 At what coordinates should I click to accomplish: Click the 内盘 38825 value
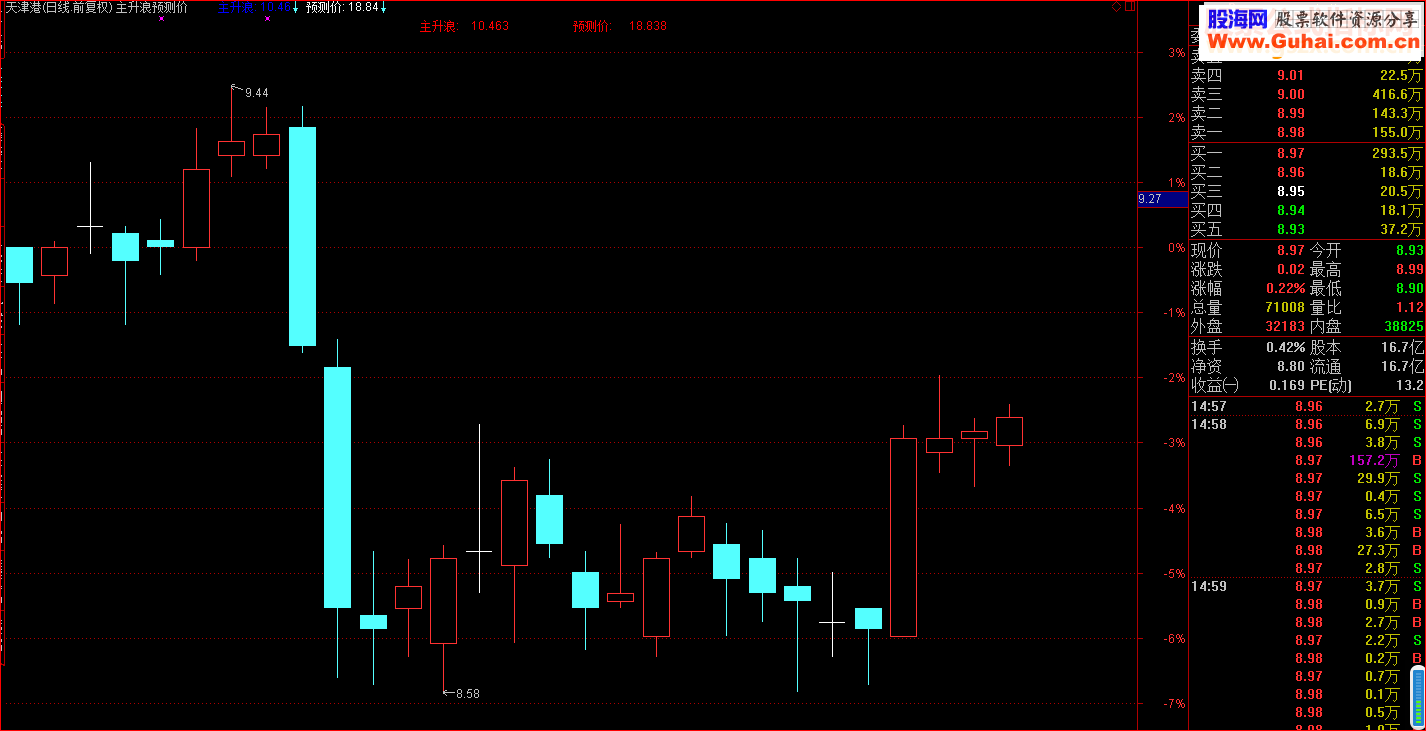click(1404, 326)
